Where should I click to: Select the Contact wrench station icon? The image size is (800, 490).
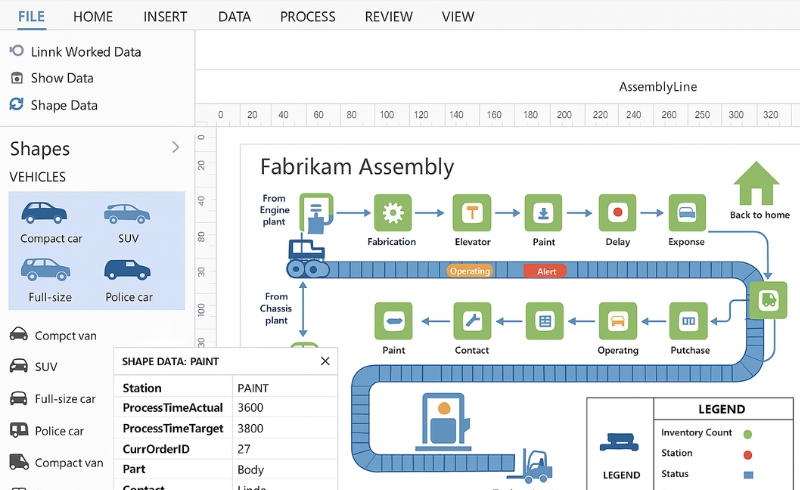tap(472, 321)
